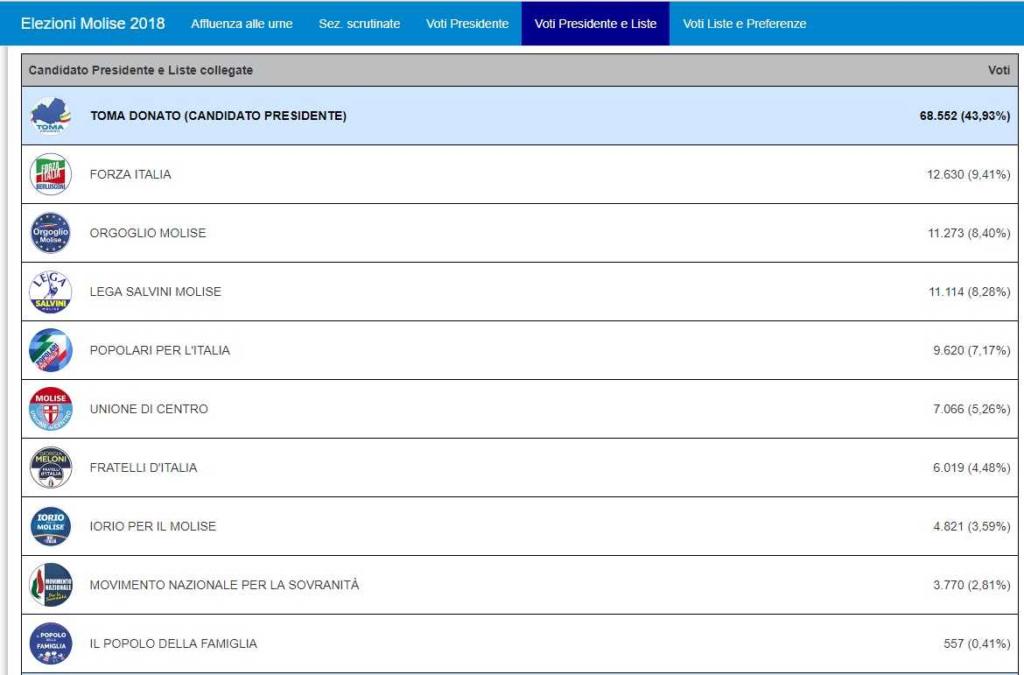This screenshot has height=675, width=1024.
Task: Click the Il Popolo della Famiglia logo
Action: click(x=50, y=643)
